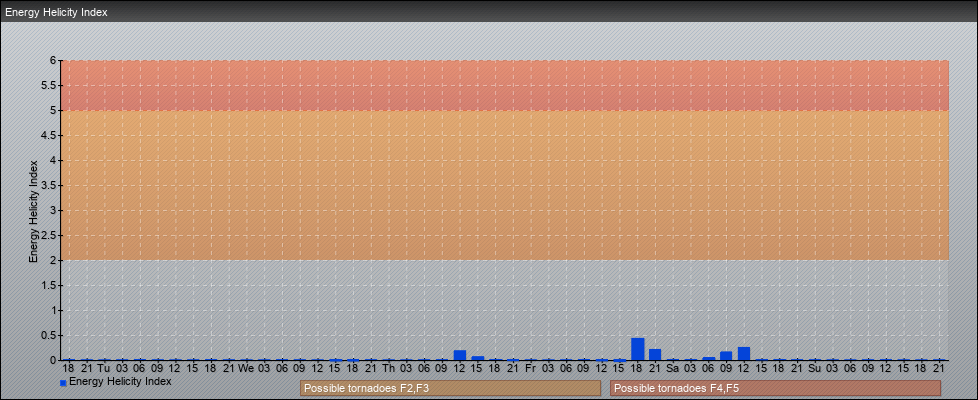Click the red F4,F5 zone above 5
978x400 pixels.
pos(505,85)
